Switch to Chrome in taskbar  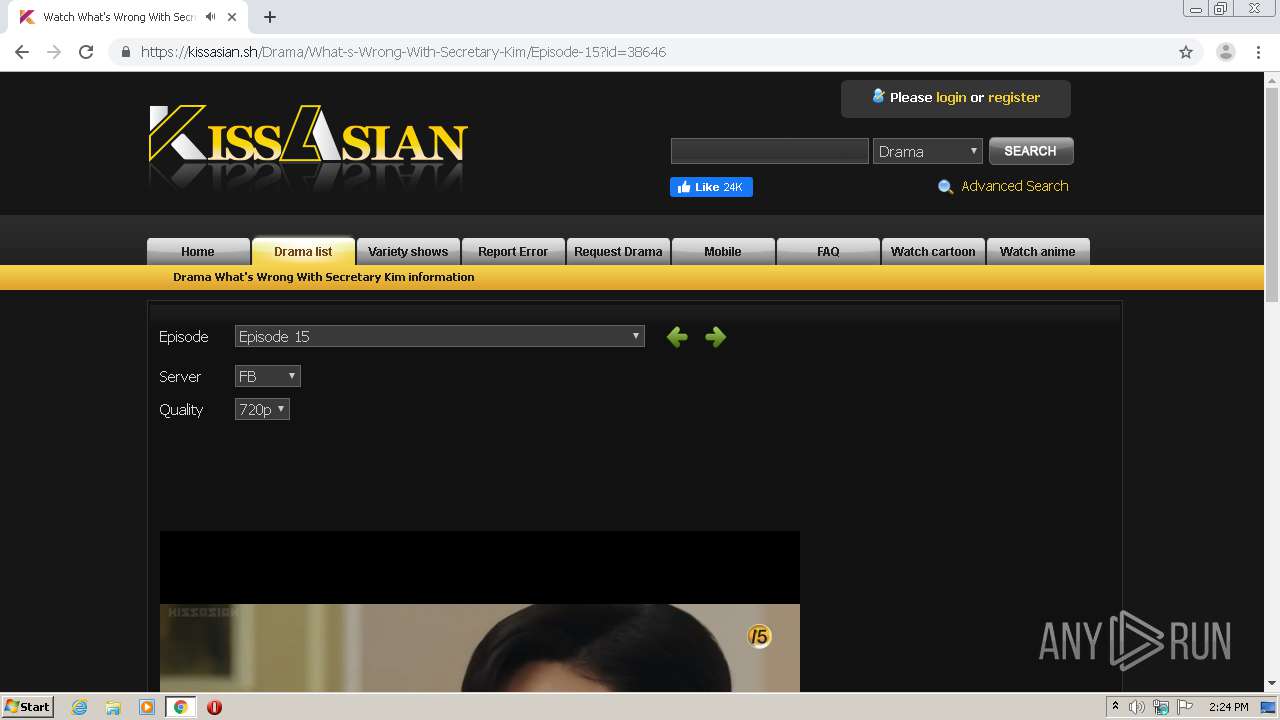click(181, 707)
